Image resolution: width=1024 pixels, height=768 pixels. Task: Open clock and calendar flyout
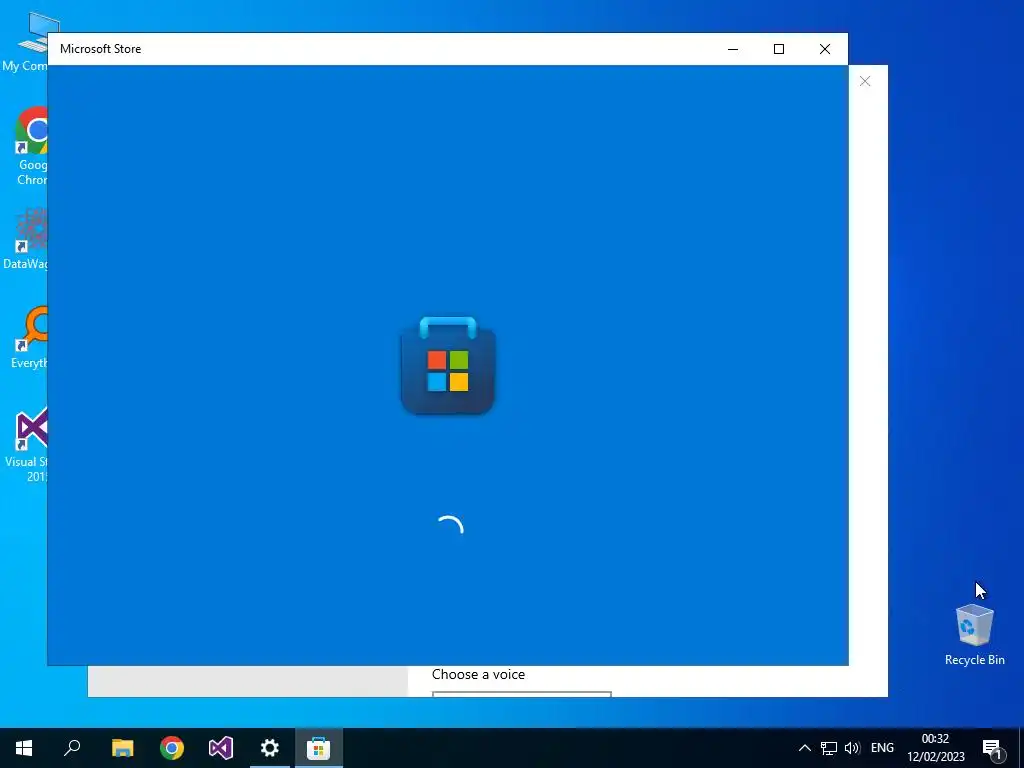pyautogui.click(x=935, y=748)
